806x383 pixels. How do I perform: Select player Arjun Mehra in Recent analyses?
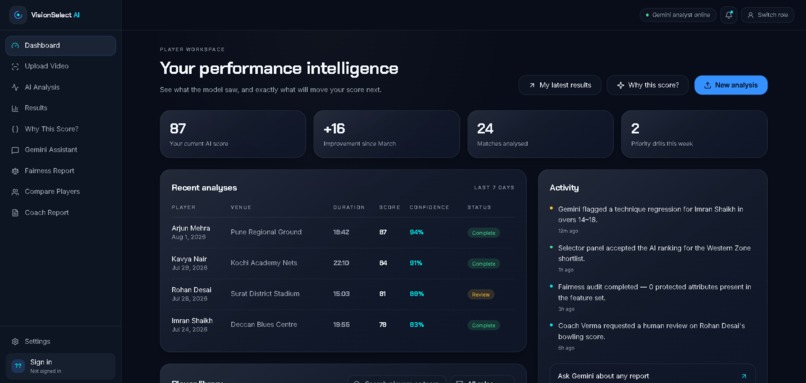click(x=191, y=228)
